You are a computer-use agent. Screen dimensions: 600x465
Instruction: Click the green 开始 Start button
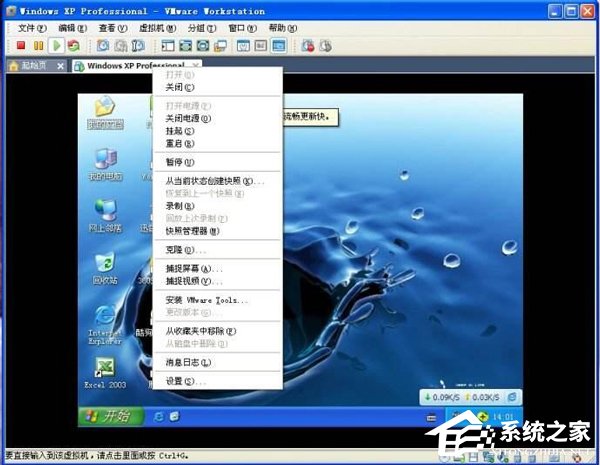(x=110, y=416)
